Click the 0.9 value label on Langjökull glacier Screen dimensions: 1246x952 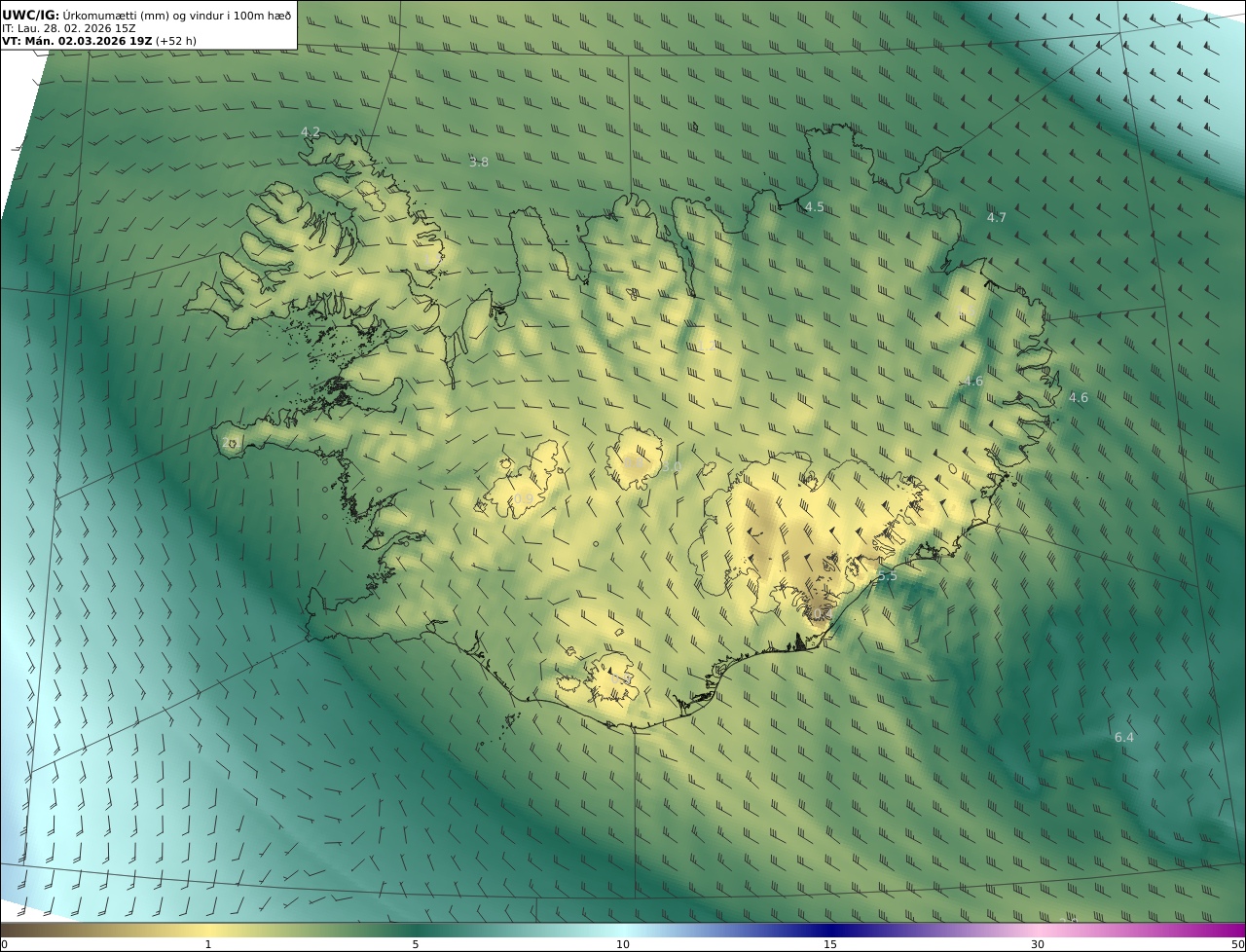pos(523,499)
